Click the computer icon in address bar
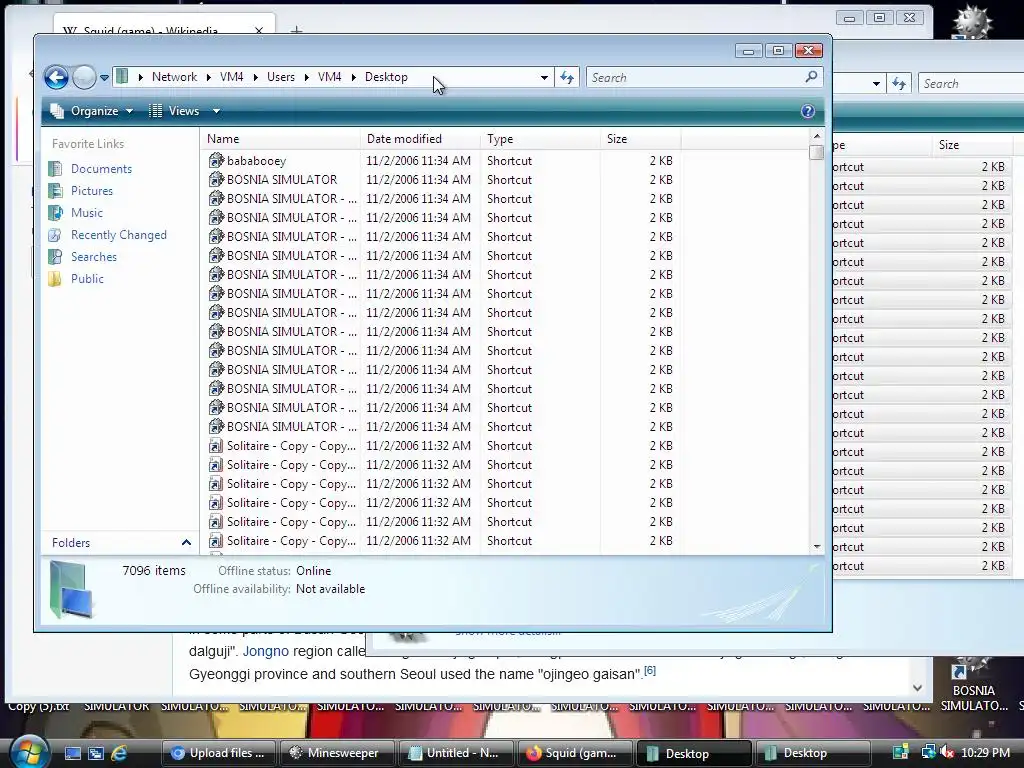 click(122, 76)
